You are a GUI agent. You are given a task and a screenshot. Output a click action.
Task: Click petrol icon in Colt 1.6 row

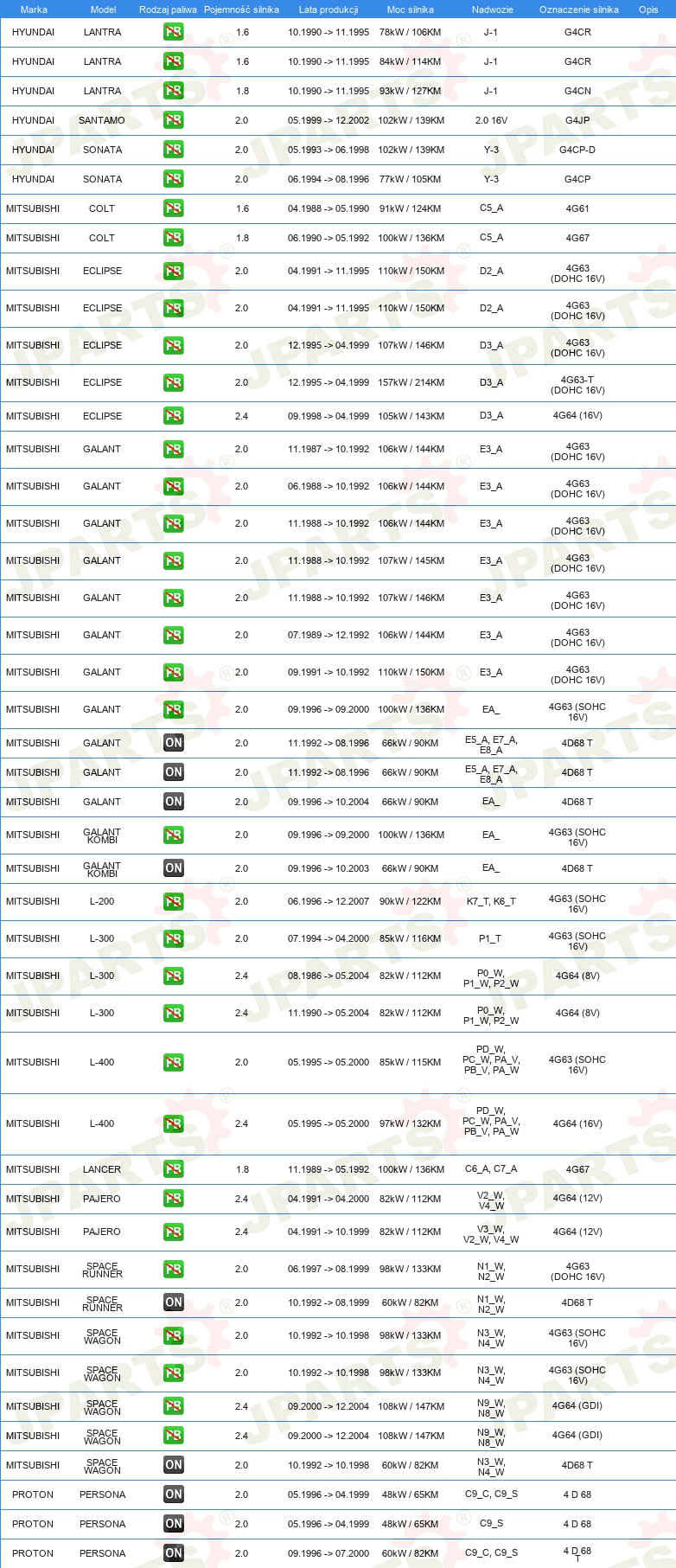pos(174,208)
